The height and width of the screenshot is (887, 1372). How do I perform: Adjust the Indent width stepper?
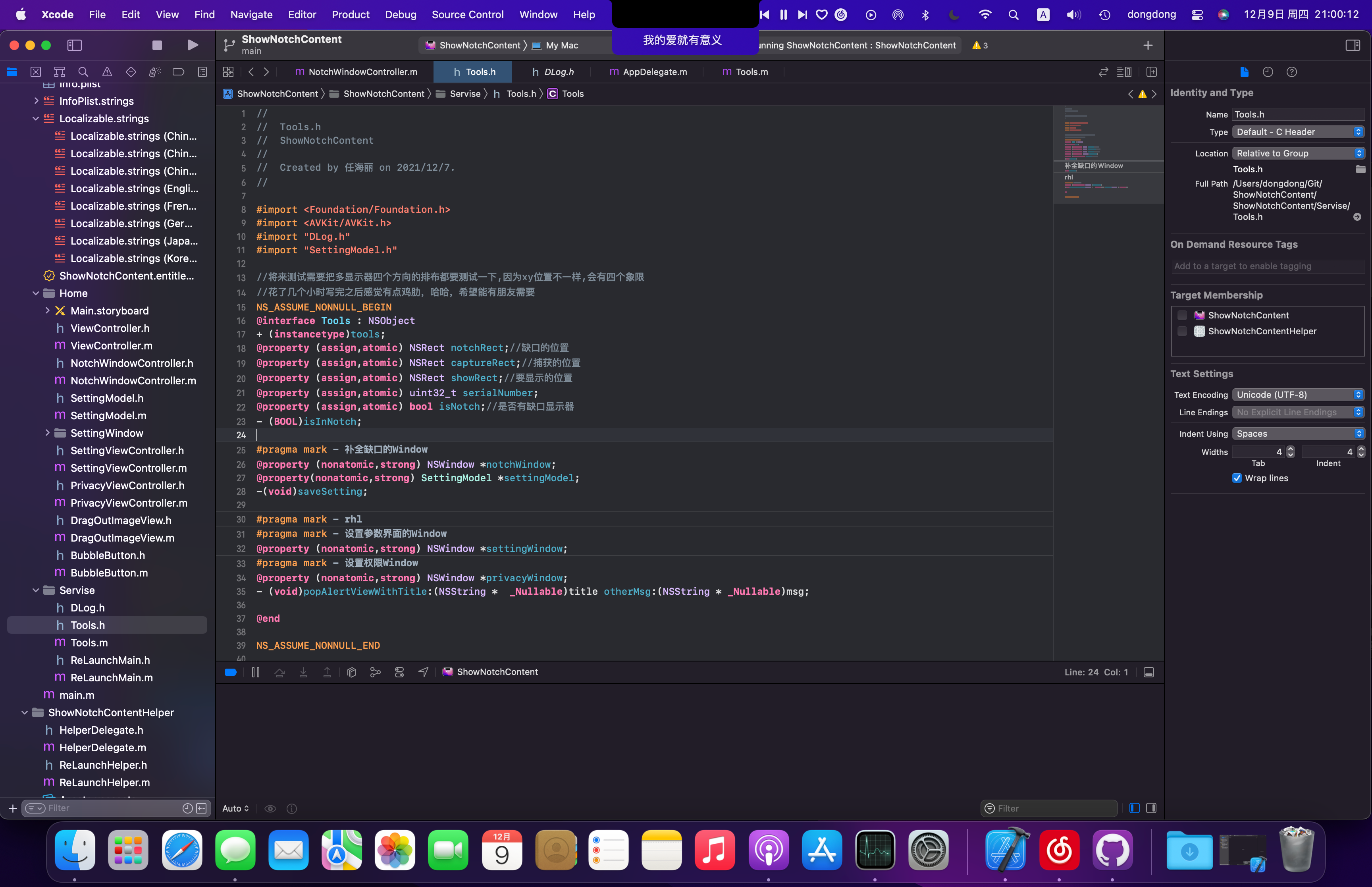(1361, 452)
